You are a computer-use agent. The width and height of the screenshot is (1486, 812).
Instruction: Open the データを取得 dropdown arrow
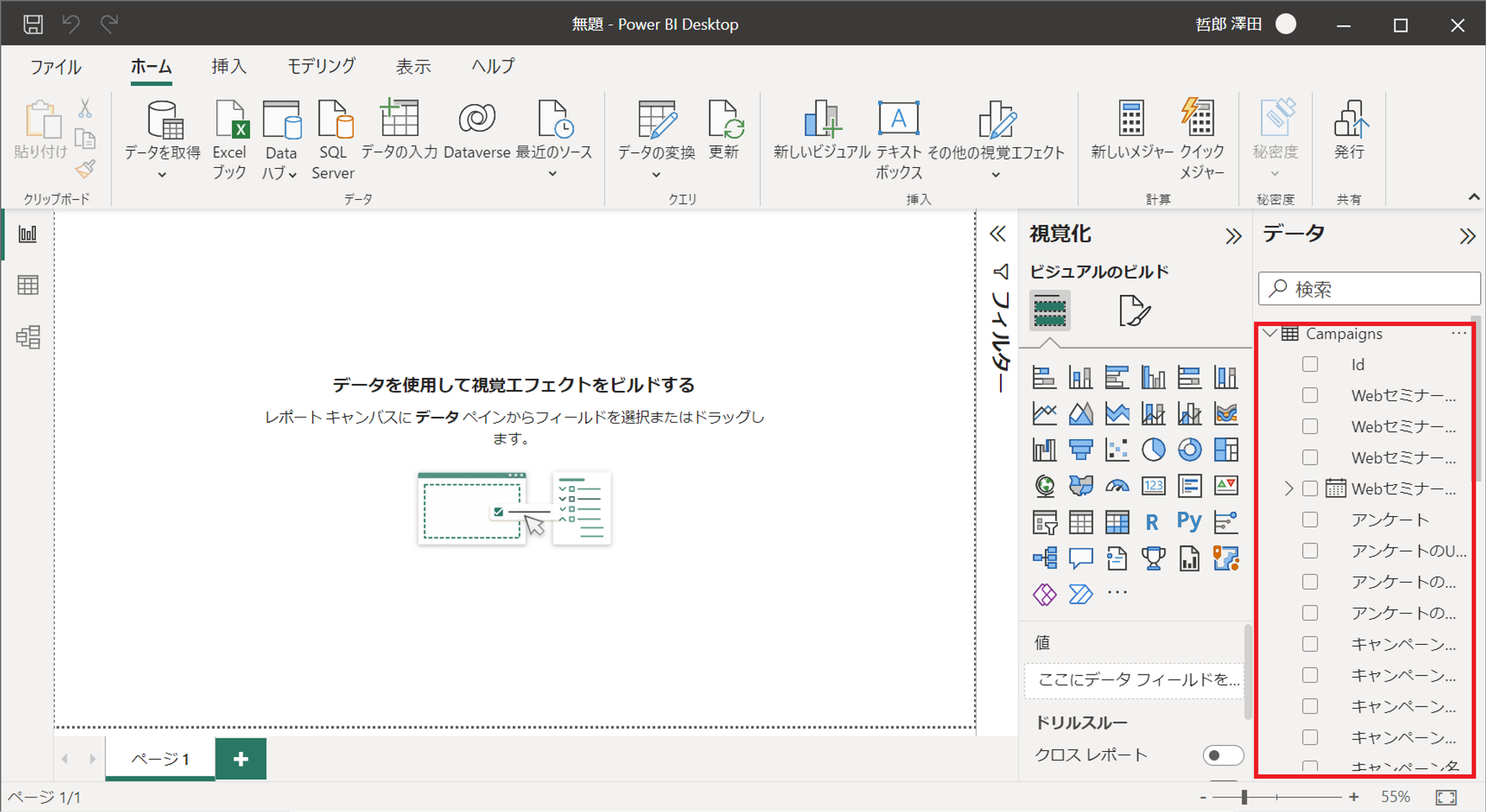point(162,175)
